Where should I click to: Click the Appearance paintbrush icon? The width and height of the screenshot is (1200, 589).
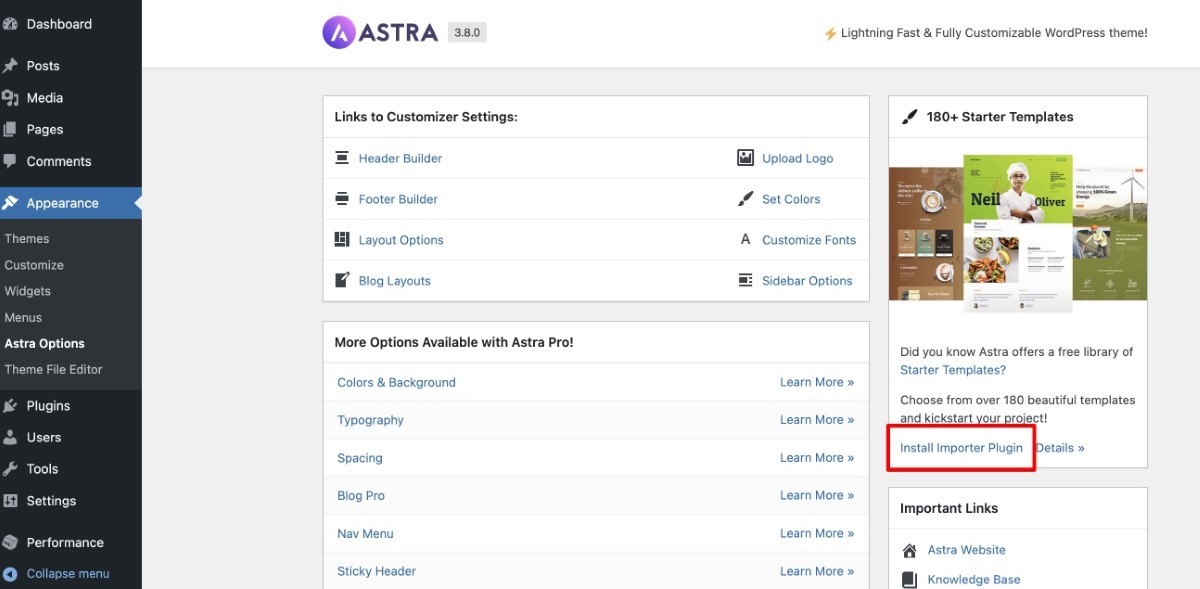(10, 203)
